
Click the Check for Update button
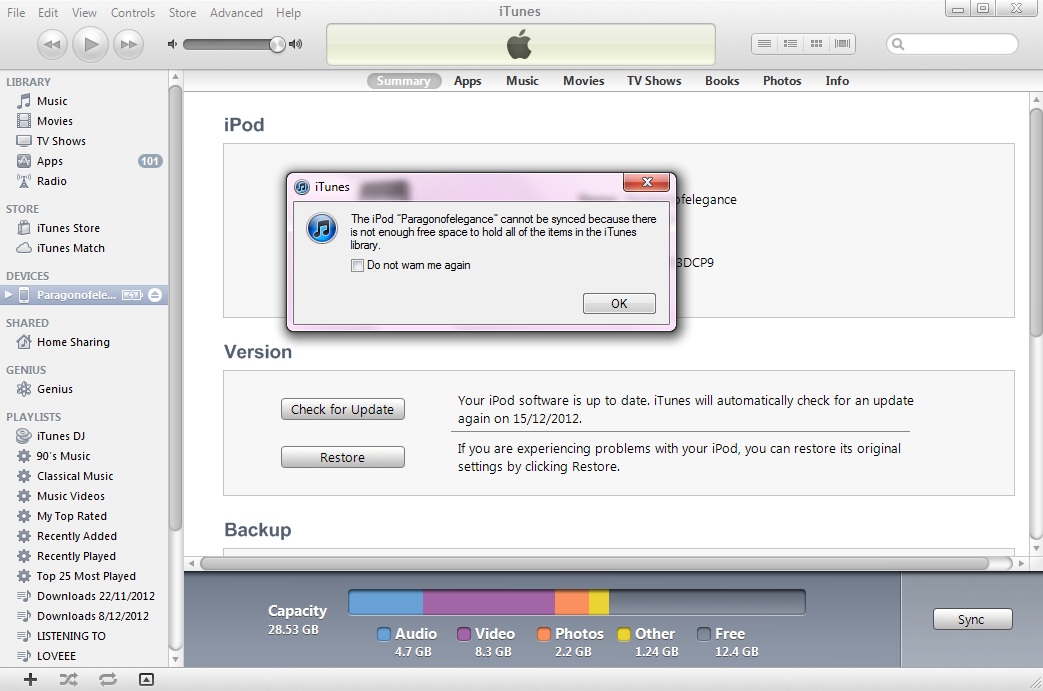pos(343,409)
